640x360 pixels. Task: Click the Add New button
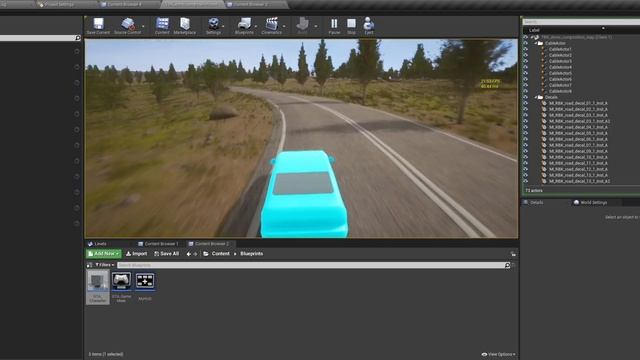click(104, 254)
